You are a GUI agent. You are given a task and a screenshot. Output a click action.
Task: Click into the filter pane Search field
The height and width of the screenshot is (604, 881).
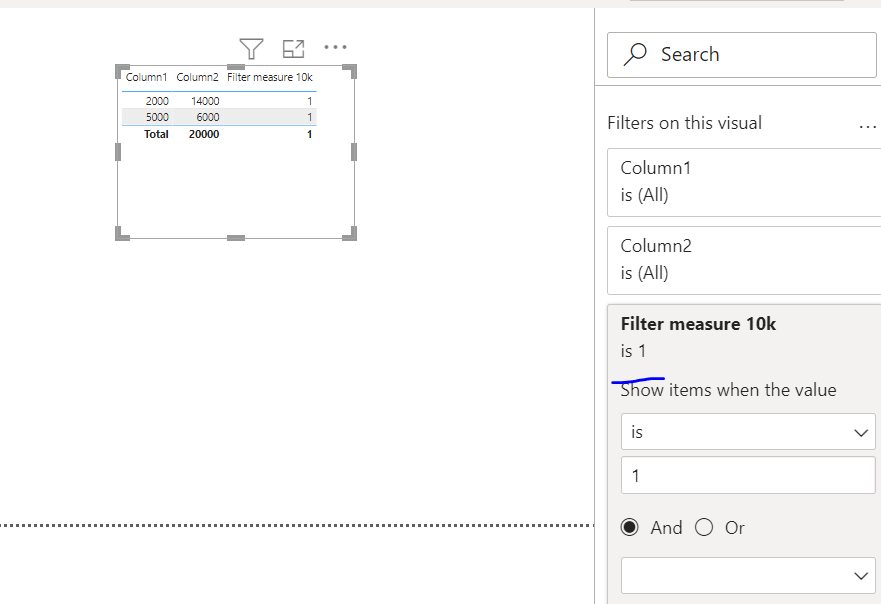742,55
